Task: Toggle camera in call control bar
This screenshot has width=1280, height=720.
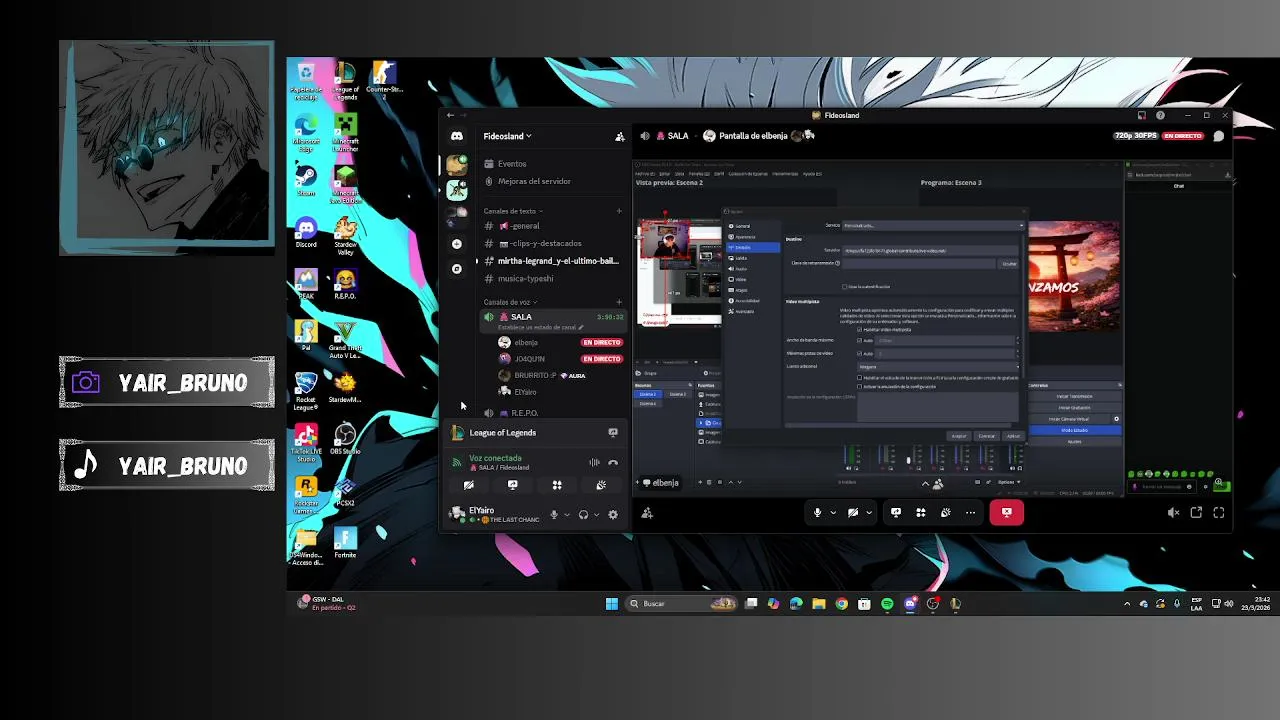Action: (x=852, y=513)
